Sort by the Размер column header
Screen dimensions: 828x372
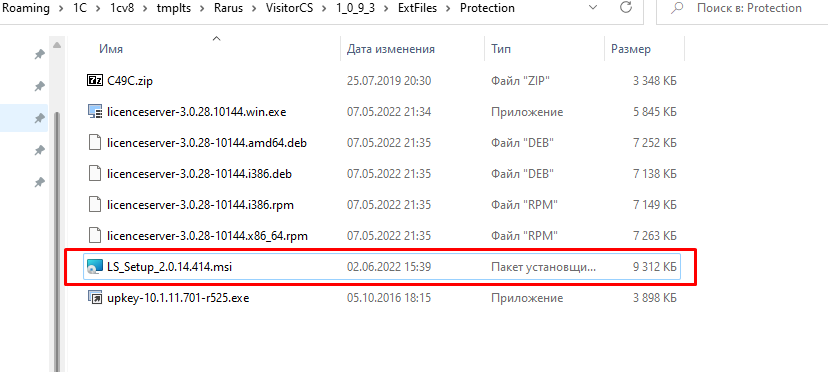[x=631, y=49]
